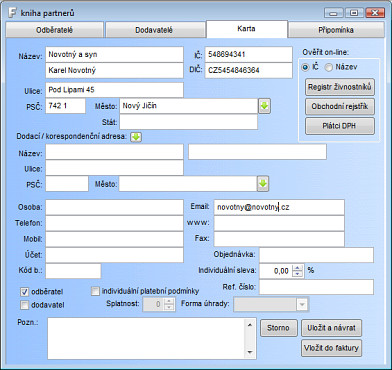Click the Registr živnostníků button

click(340, 87)
